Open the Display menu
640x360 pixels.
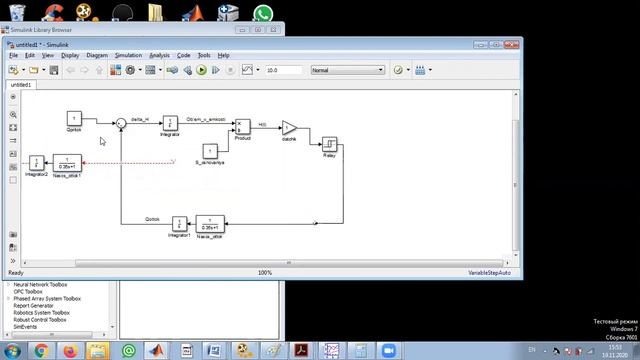70,55
